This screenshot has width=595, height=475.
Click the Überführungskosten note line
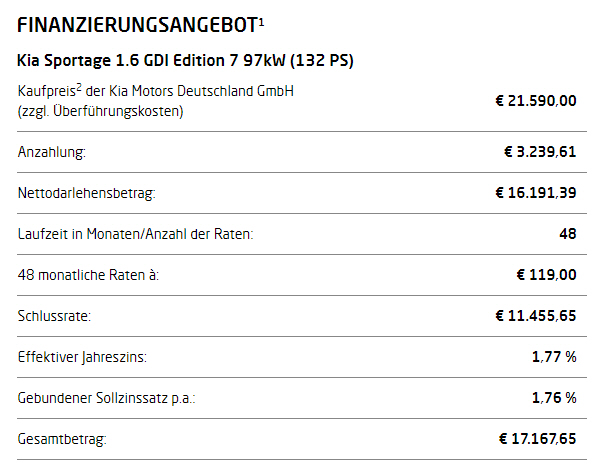pos(100,112)
